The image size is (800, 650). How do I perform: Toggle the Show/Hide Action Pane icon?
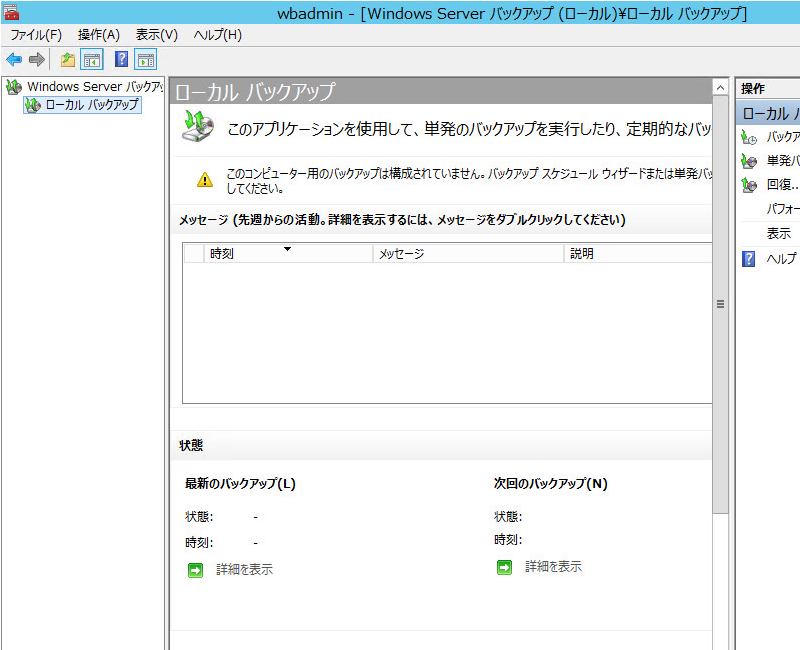(x=145, y=60)
